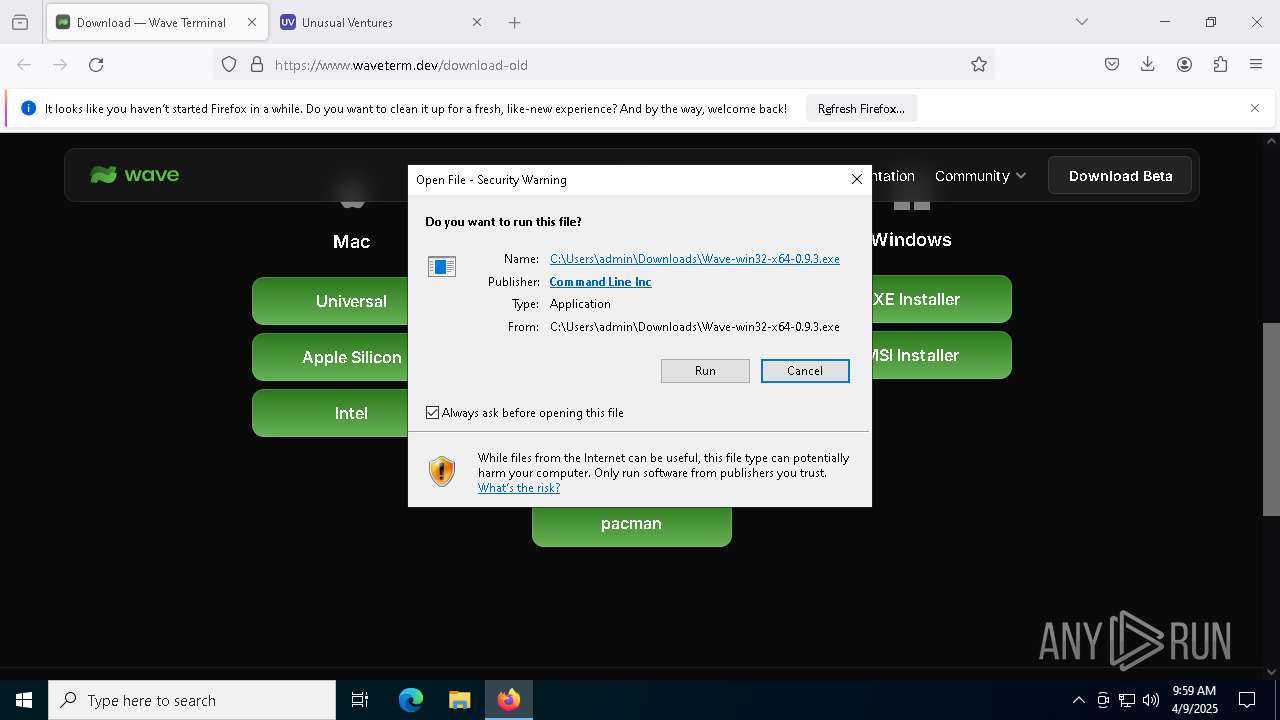
Task: Click the Refresh Firefox... button
Action: pyautogui.click(x=861, y=108)
